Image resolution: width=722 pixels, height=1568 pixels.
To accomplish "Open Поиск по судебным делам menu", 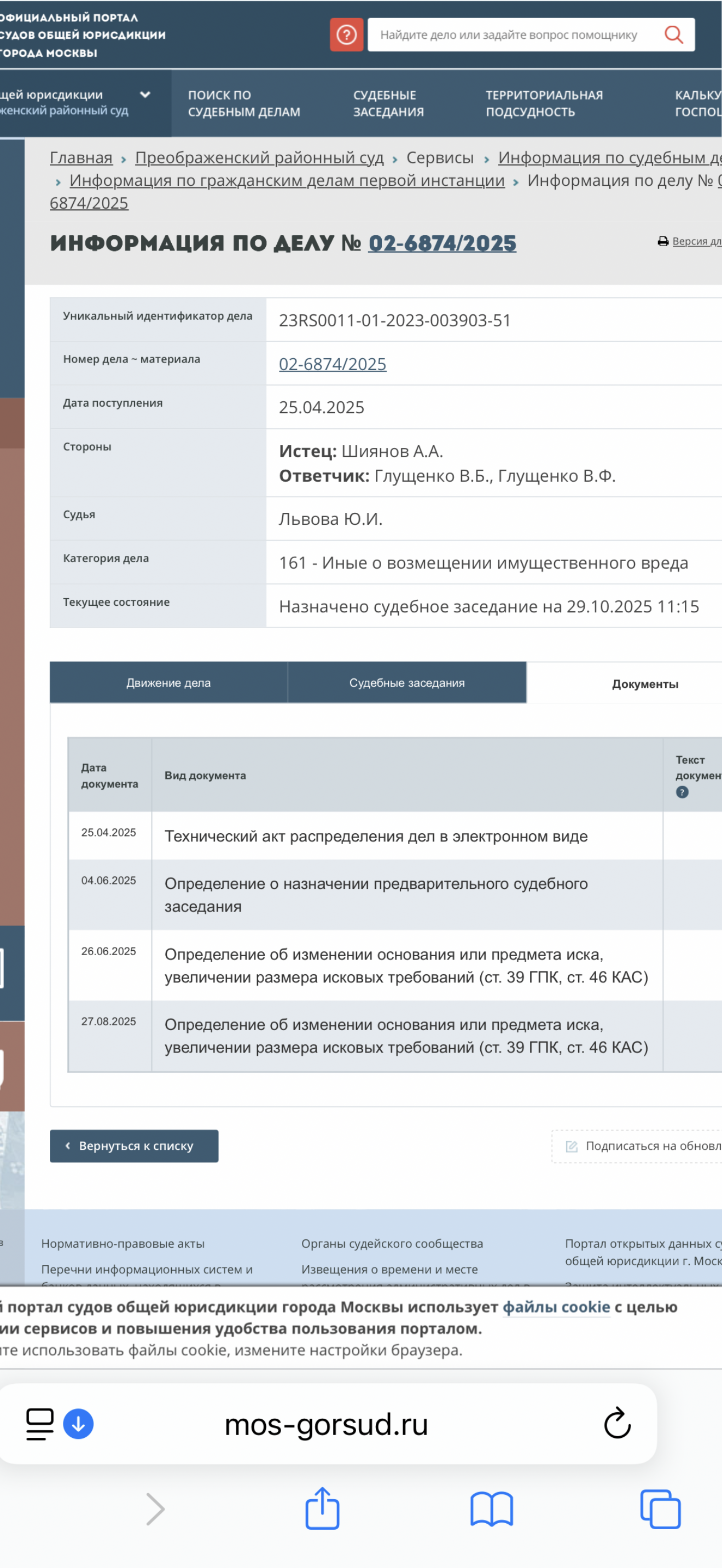I will [244, 103].
